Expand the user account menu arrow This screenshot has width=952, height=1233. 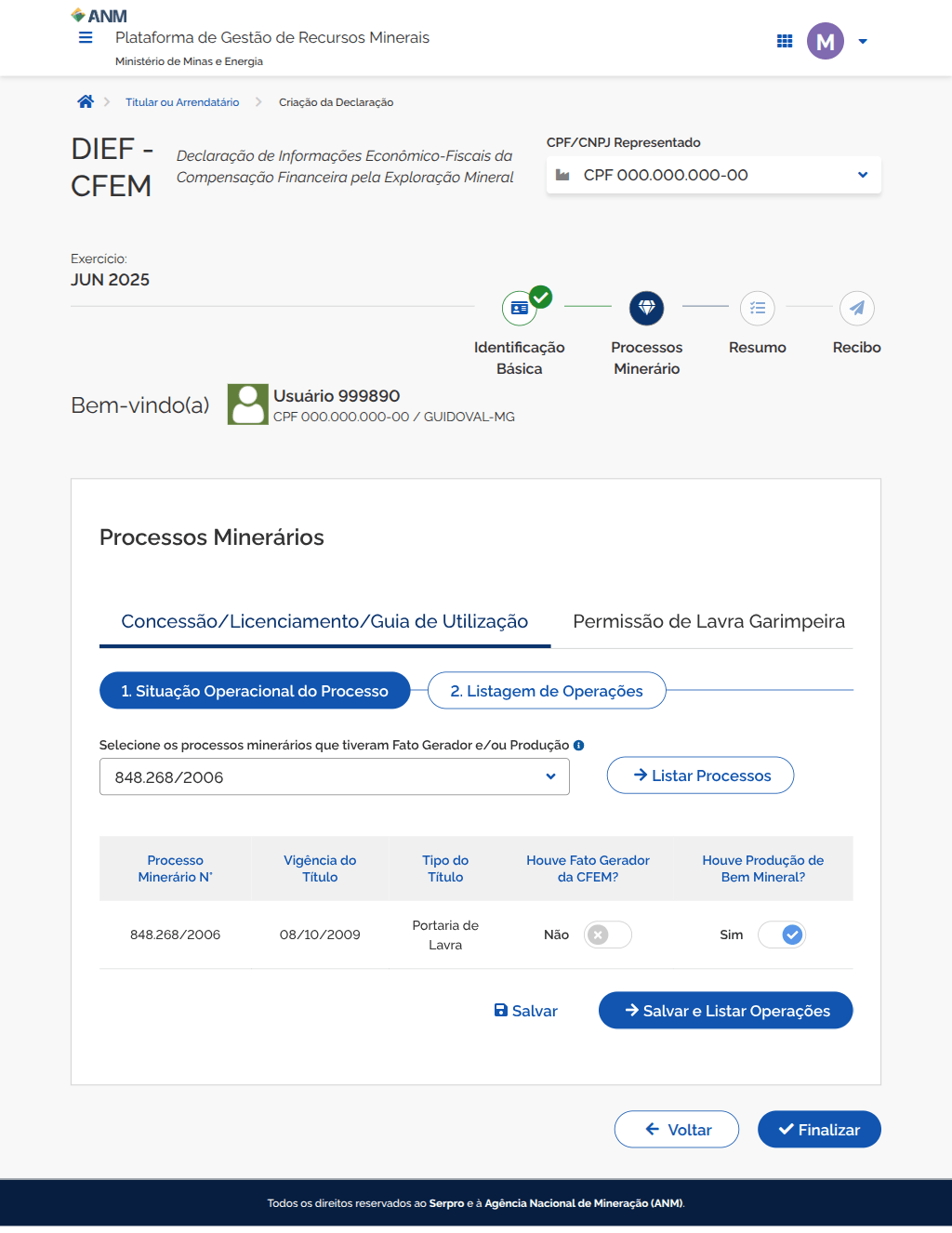click(863, 42)
